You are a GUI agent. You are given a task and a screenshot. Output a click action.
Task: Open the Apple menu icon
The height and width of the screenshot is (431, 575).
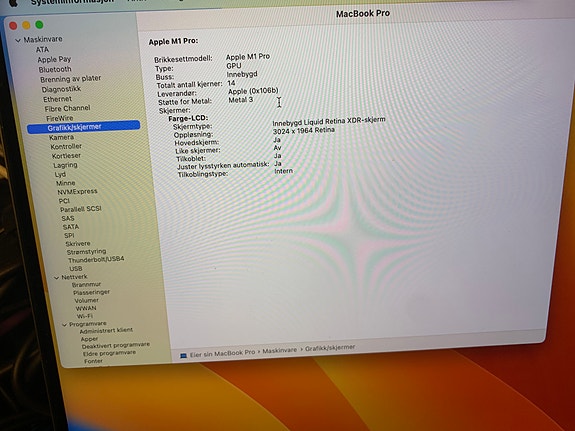point(12,3)
